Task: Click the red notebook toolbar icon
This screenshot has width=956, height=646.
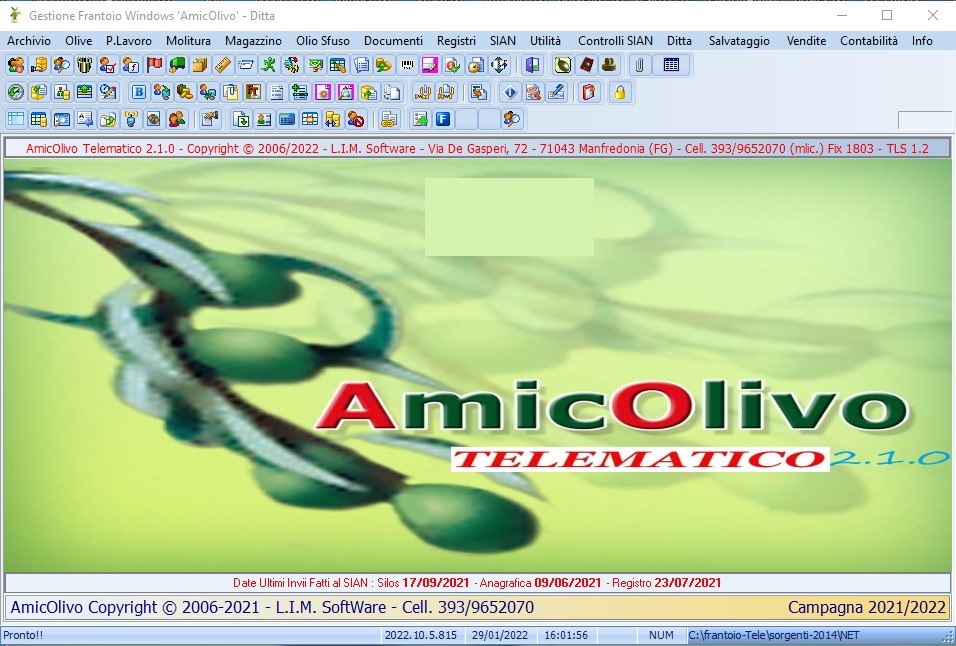Action: 589,92
